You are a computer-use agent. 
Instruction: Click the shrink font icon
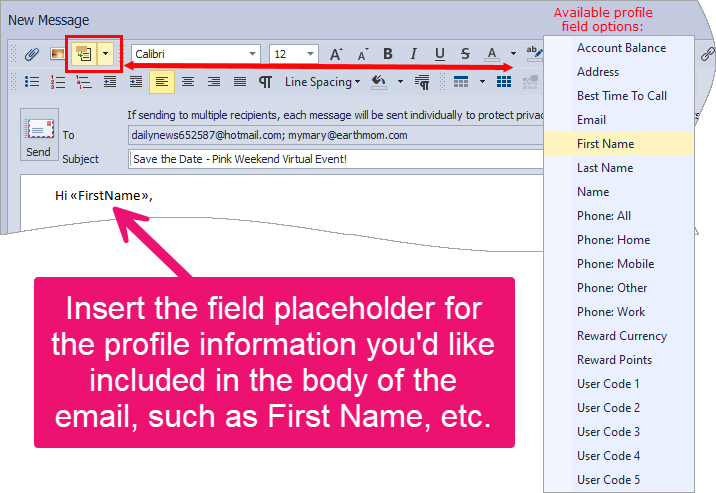[x=363, y=54]
